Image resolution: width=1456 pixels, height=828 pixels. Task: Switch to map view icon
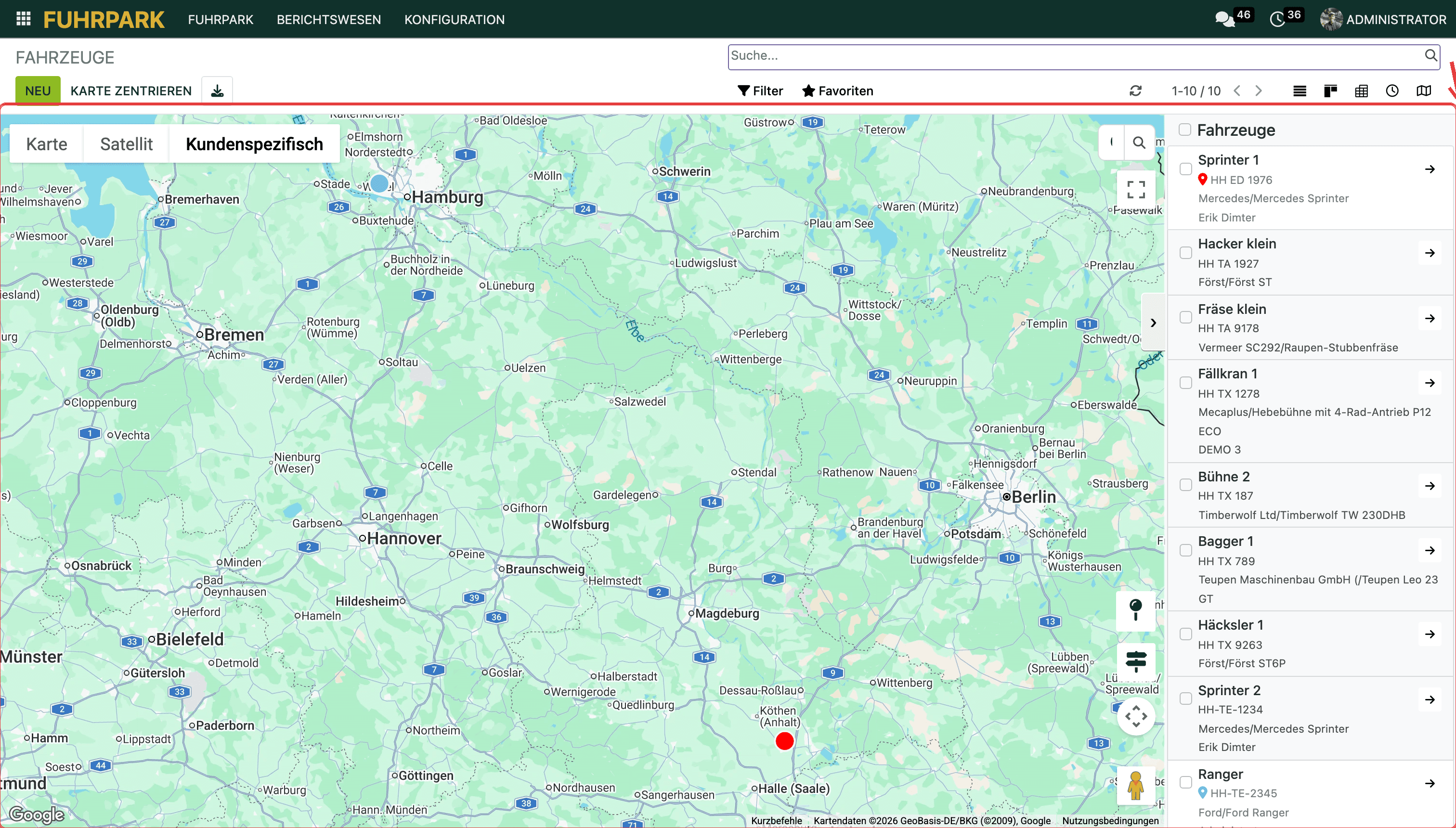pos(1424,91)
